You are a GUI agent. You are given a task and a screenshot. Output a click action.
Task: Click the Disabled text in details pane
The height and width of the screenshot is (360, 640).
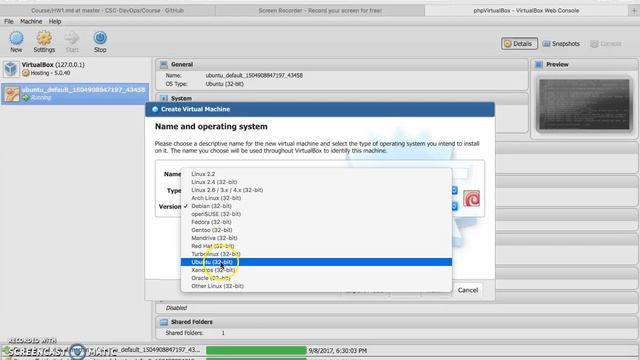tap(176, 308)
